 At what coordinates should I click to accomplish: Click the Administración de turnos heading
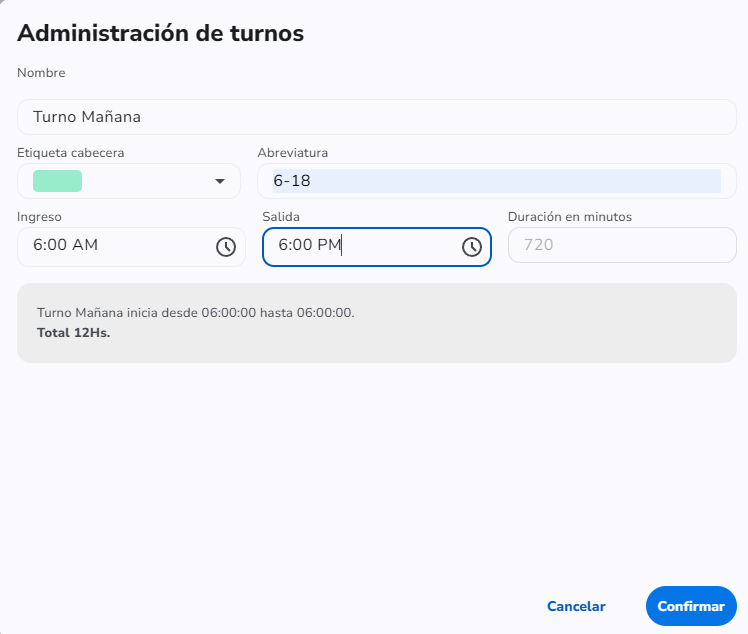[160, 33]
